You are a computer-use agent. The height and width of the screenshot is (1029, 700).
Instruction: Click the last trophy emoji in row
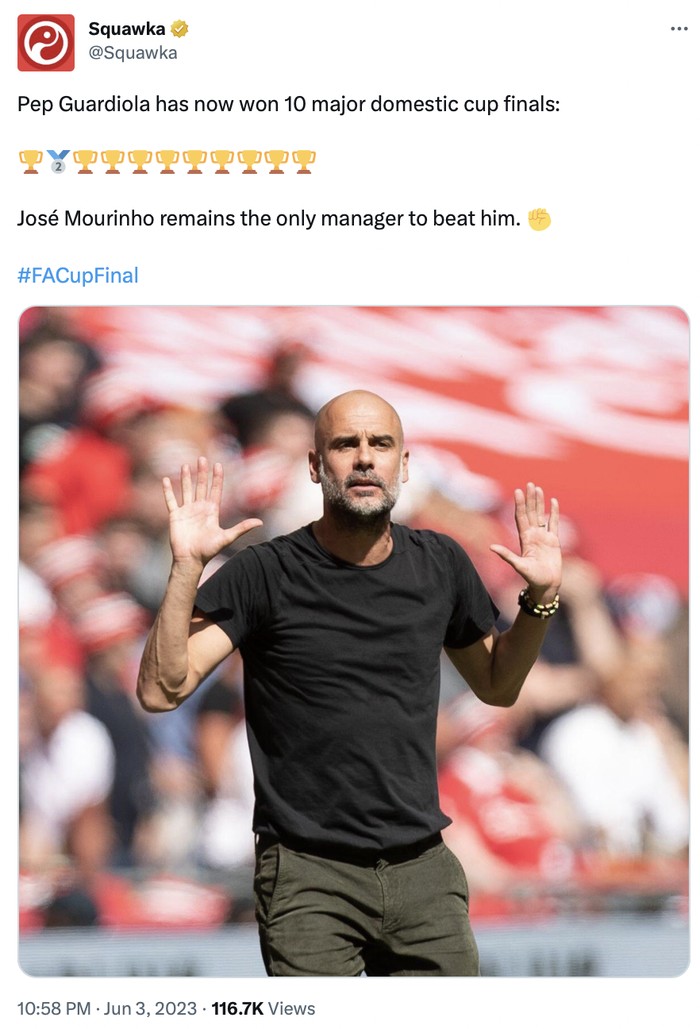pos(304,161)
